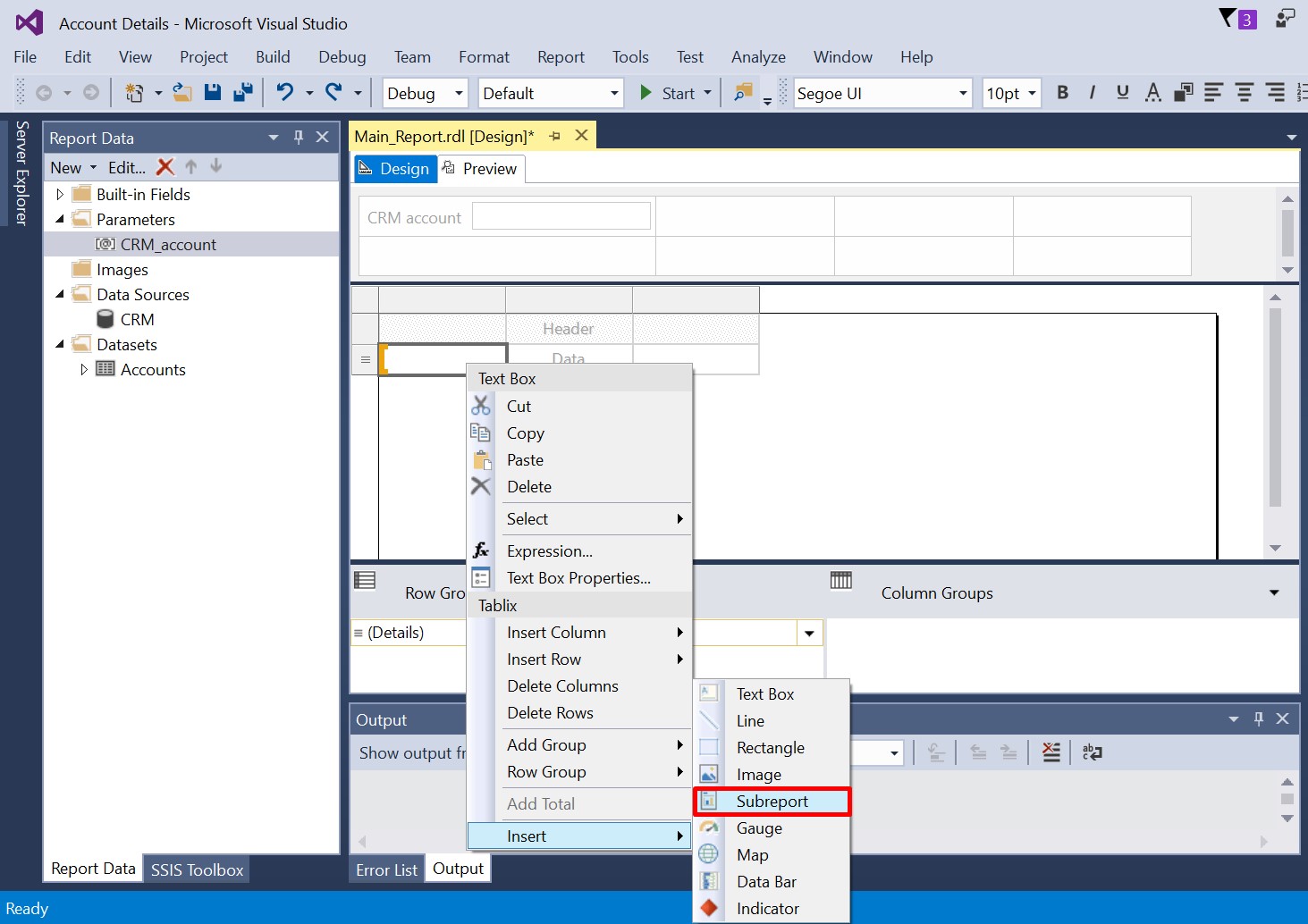Viewport: 1308px width, 924px height.
Task: Click the Redo arrow icon
Action: (x=334, y=92)
